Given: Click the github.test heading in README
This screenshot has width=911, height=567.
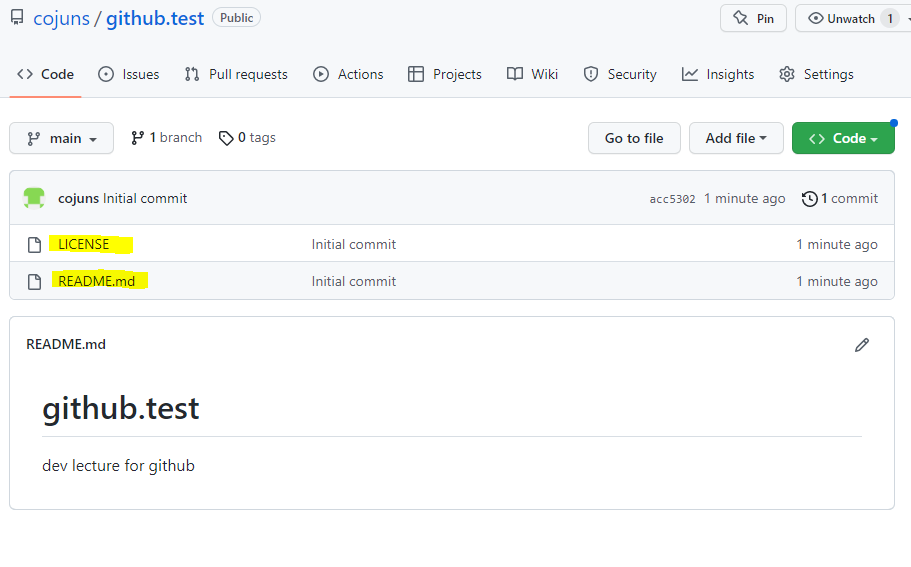Looking at the screenshot, I should pos(121,408).
